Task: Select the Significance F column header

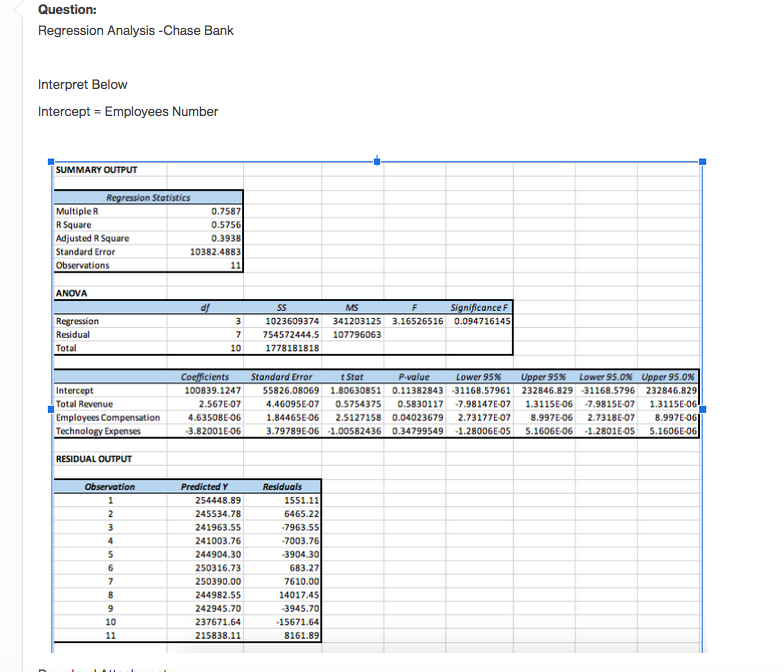Action: (x=481, y=308)
